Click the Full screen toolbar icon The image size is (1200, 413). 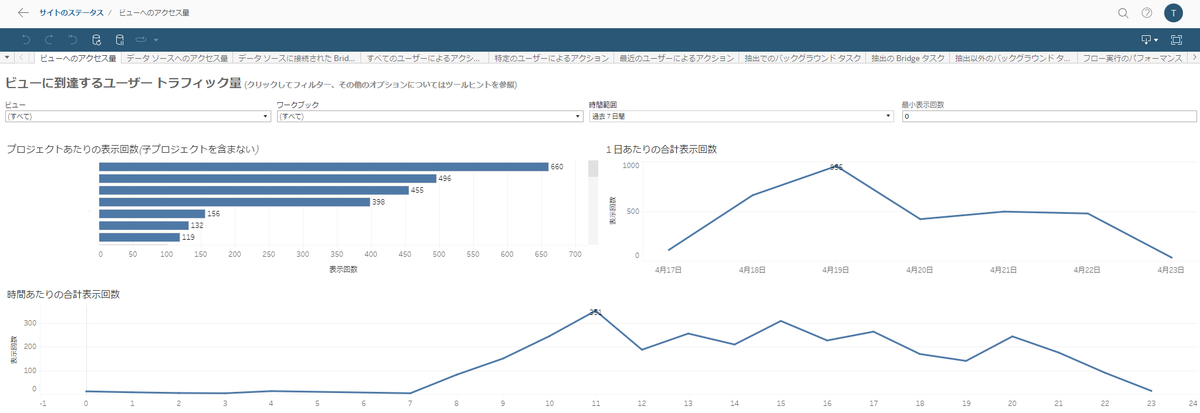tap(1176, 40)
